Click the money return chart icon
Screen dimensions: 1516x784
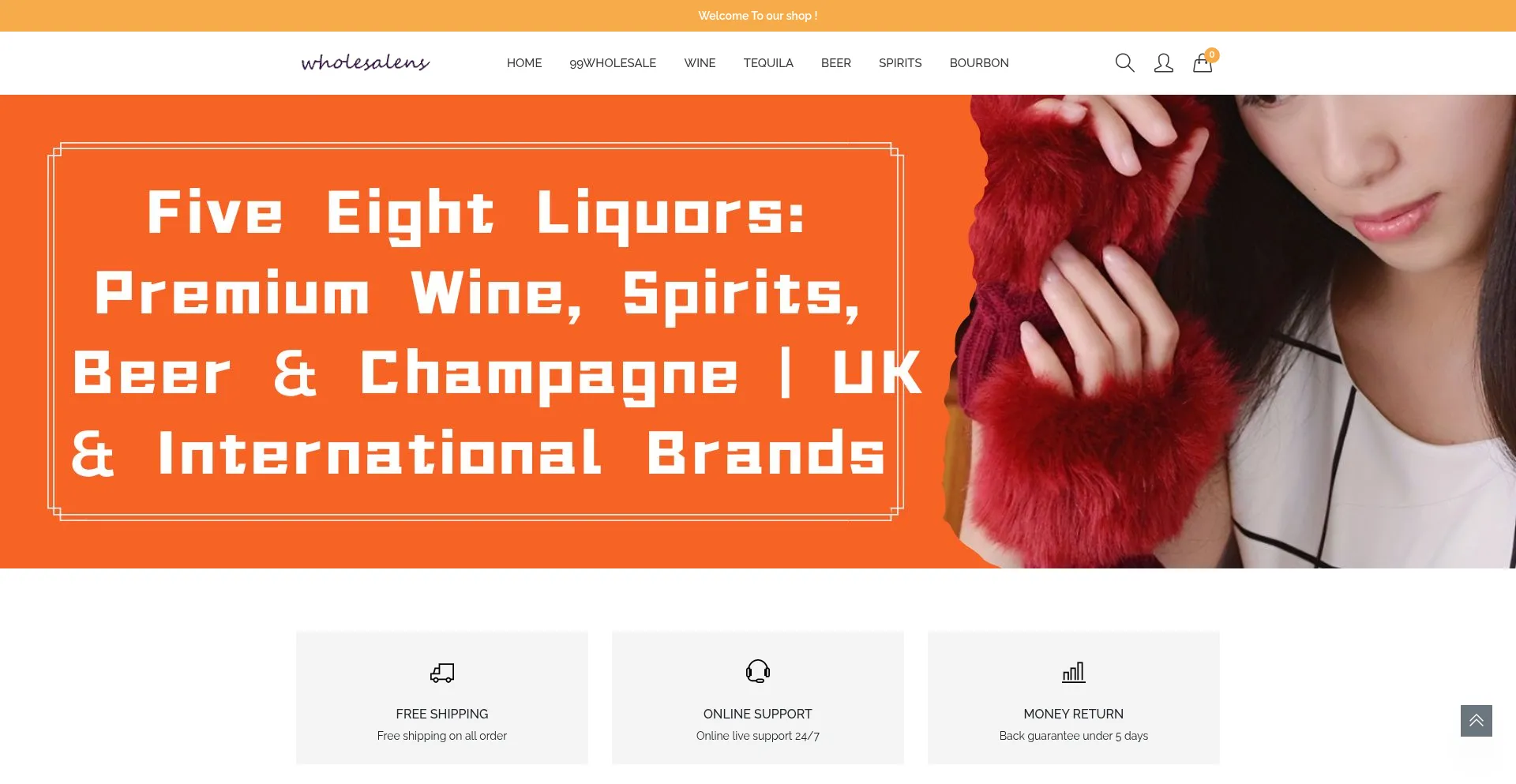coord(1074,672)
